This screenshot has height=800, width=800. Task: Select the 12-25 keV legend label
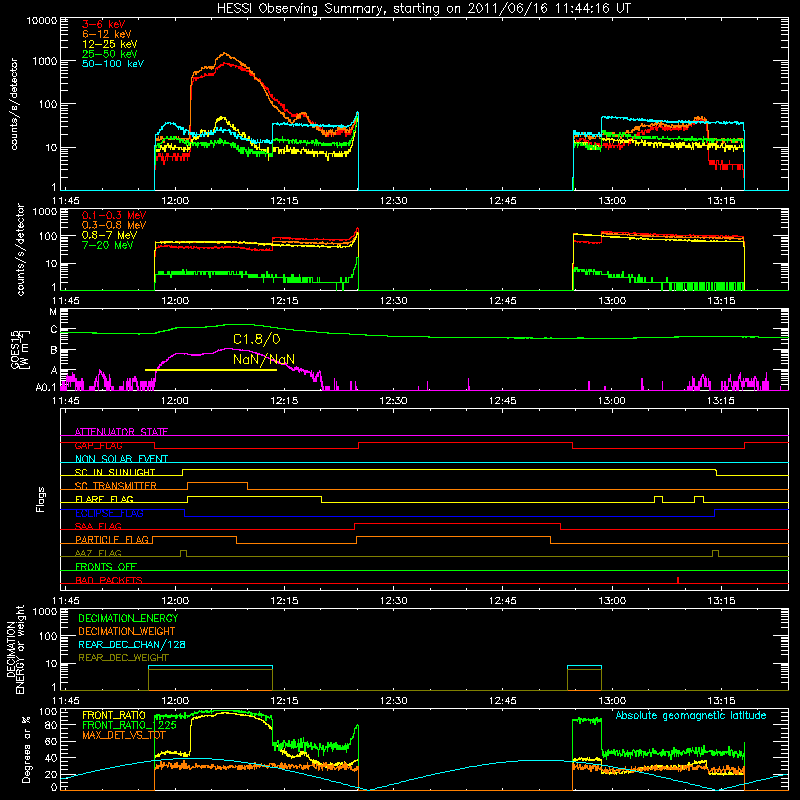(x=110, y=44)
